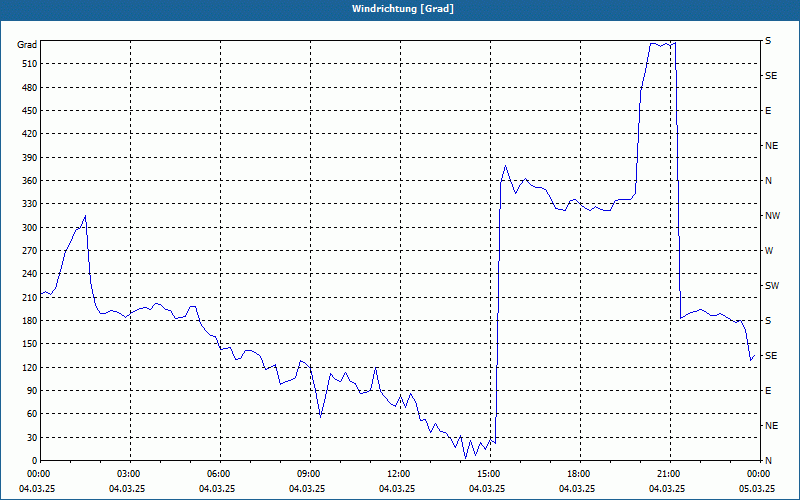The image size is (800, 500).
Task: Select the 04.03.25 date under 03:00
Action: [x=127, y=489]
